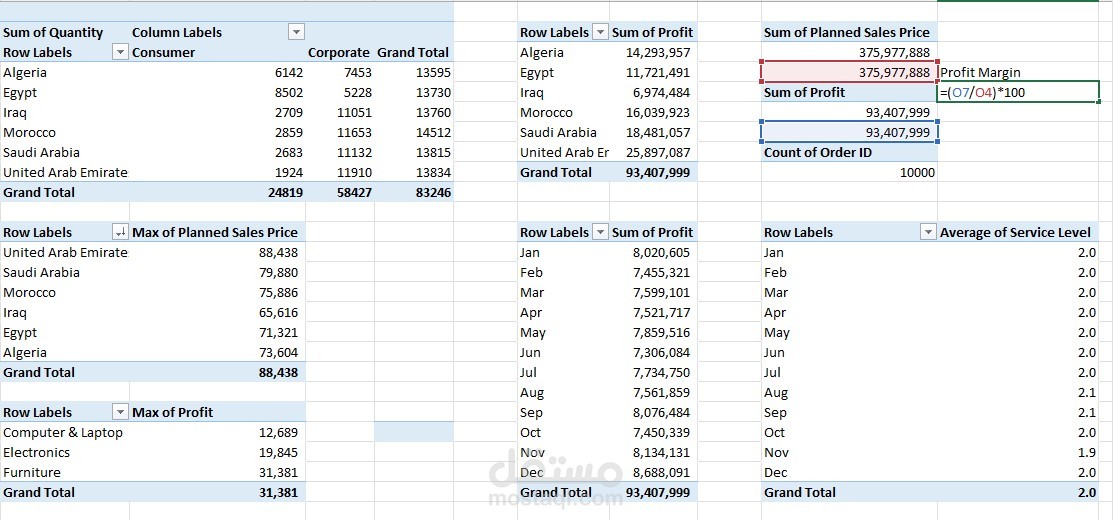Open the Column Labels filter dropdown
1113x520 pixels.
(296, 32)
